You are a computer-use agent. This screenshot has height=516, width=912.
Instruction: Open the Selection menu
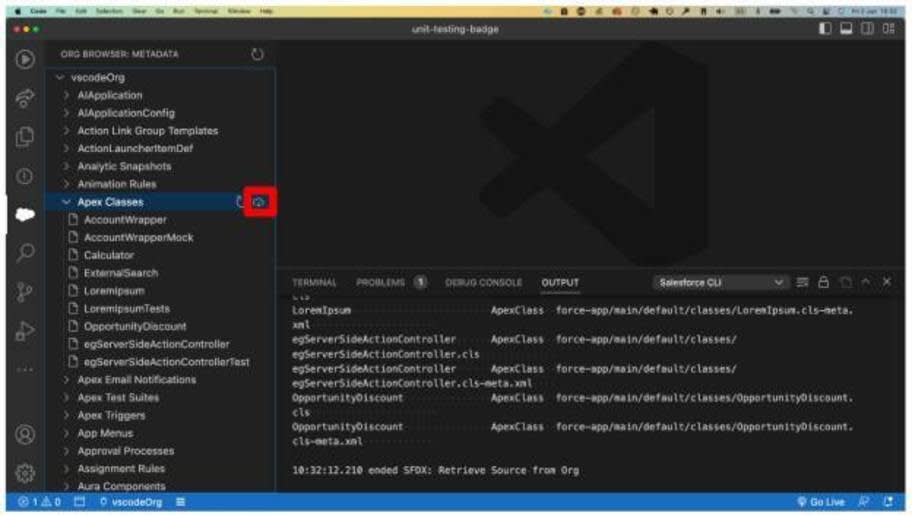tap(109, 11)
